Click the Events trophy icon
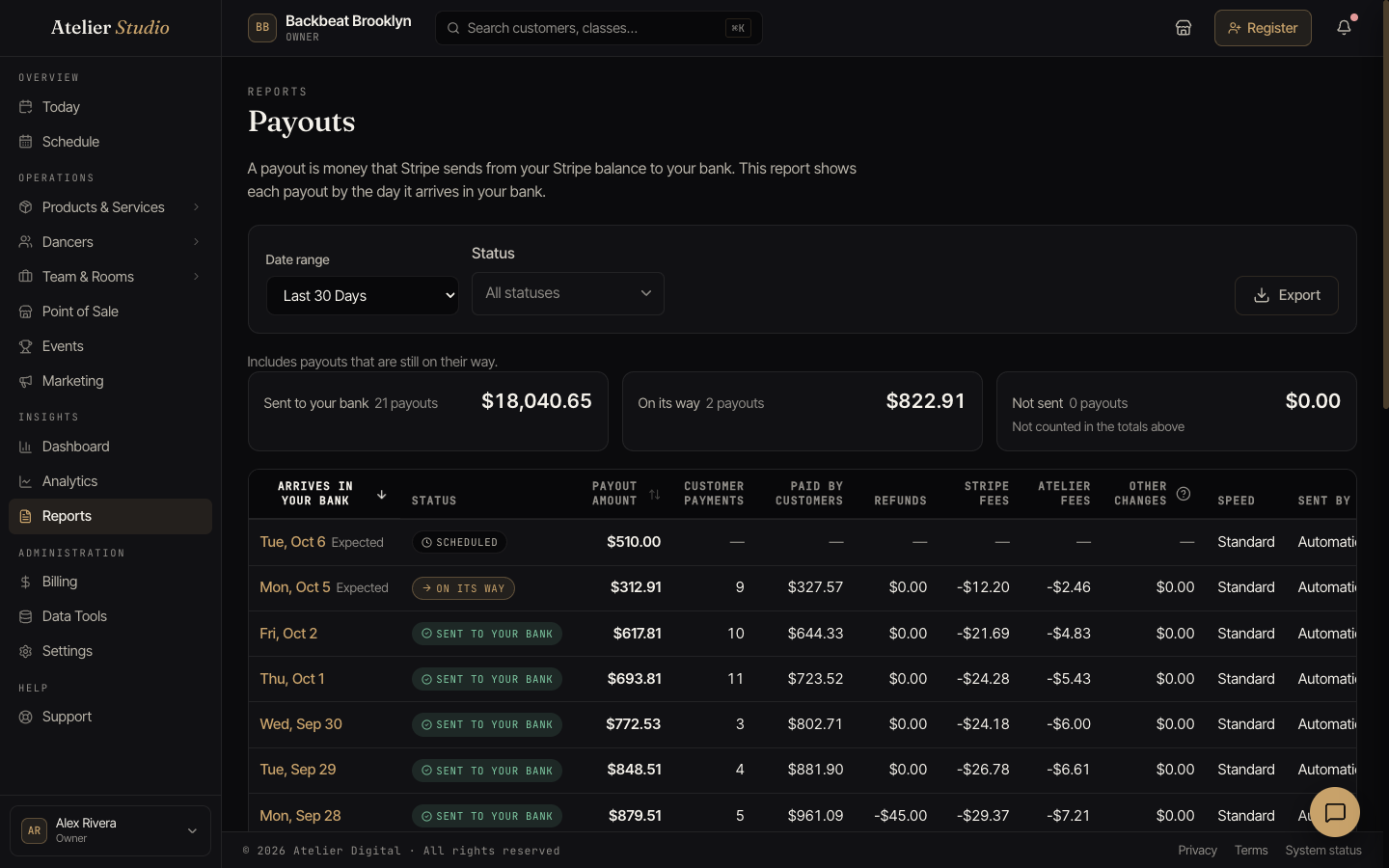Screen dimensions: 1389x868 (x=26, y=346)
